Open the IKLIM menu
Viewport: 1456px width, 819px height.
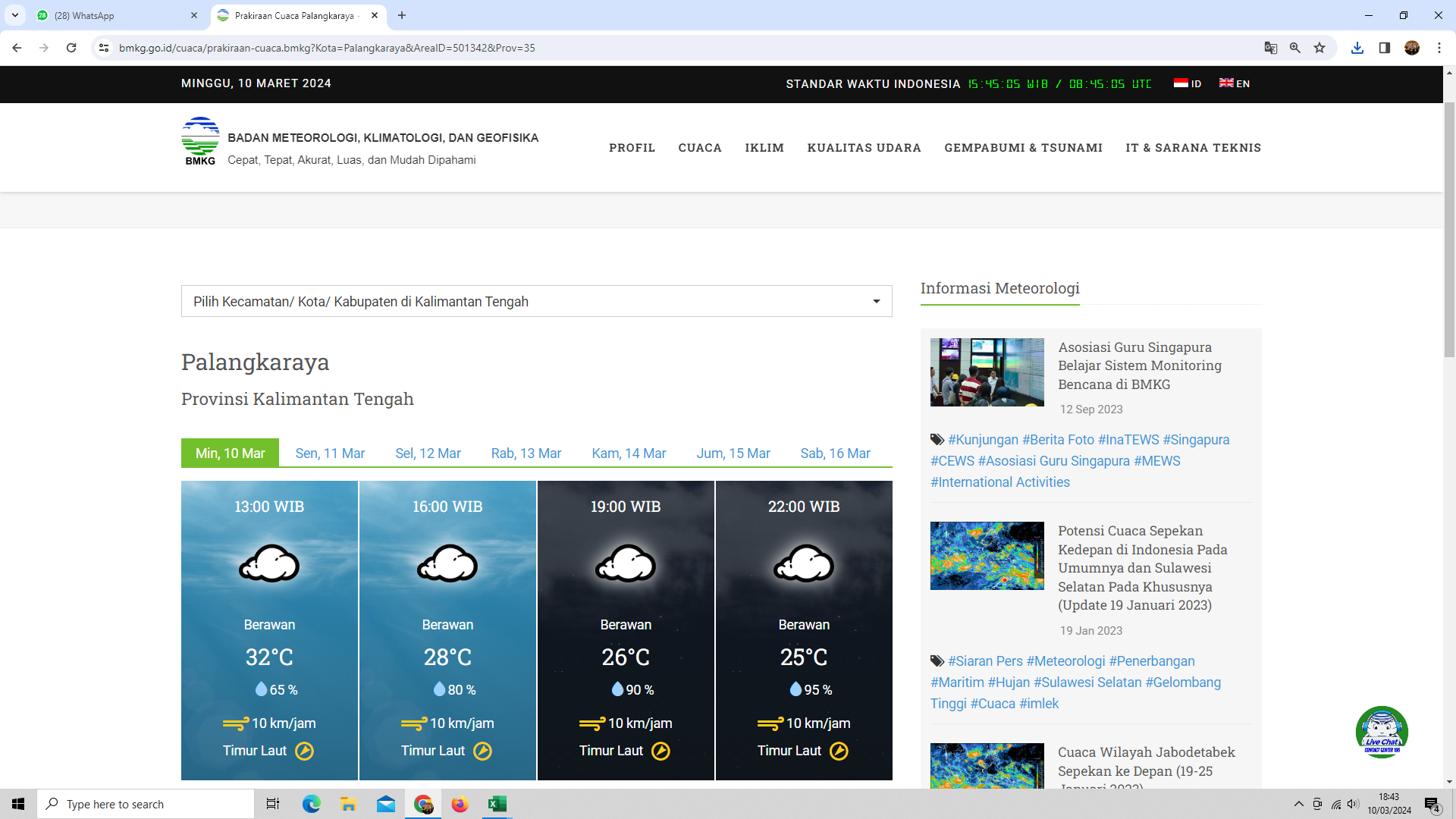click(x=764, y=148)
